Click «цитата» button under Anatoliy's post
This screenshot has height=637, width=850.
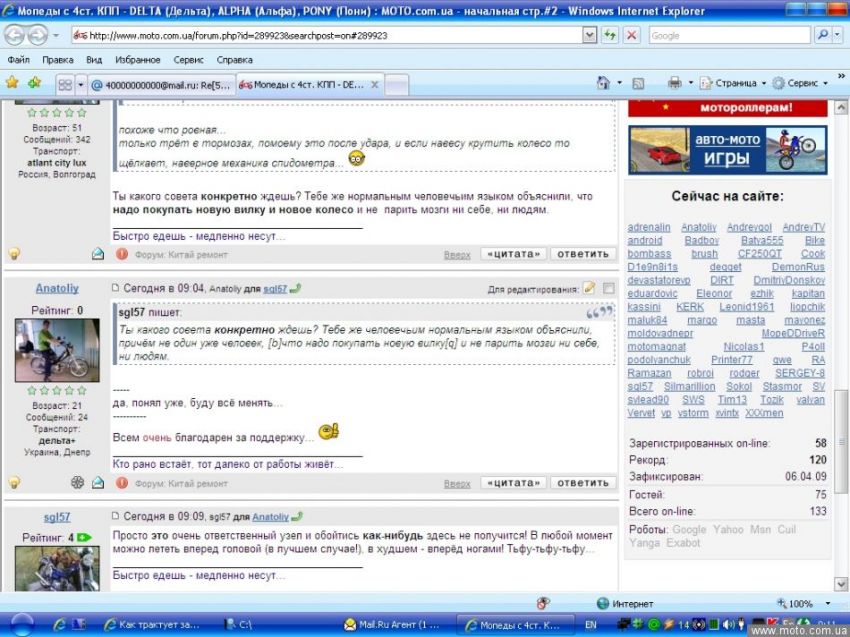pyautogui.click(x=513, y=483)
